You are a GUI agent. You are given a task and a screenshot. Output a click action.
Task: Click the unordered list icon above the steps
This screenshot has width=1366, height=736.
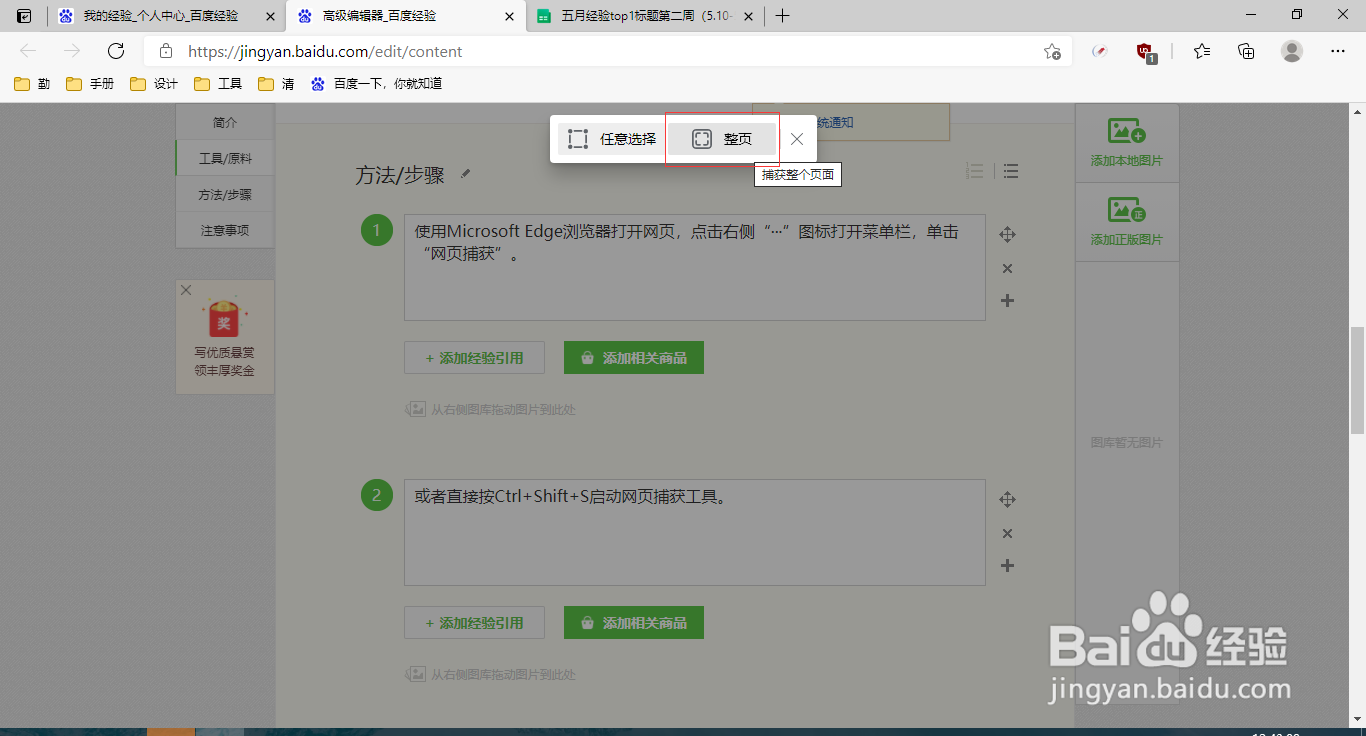click(x=1011, y=171)
